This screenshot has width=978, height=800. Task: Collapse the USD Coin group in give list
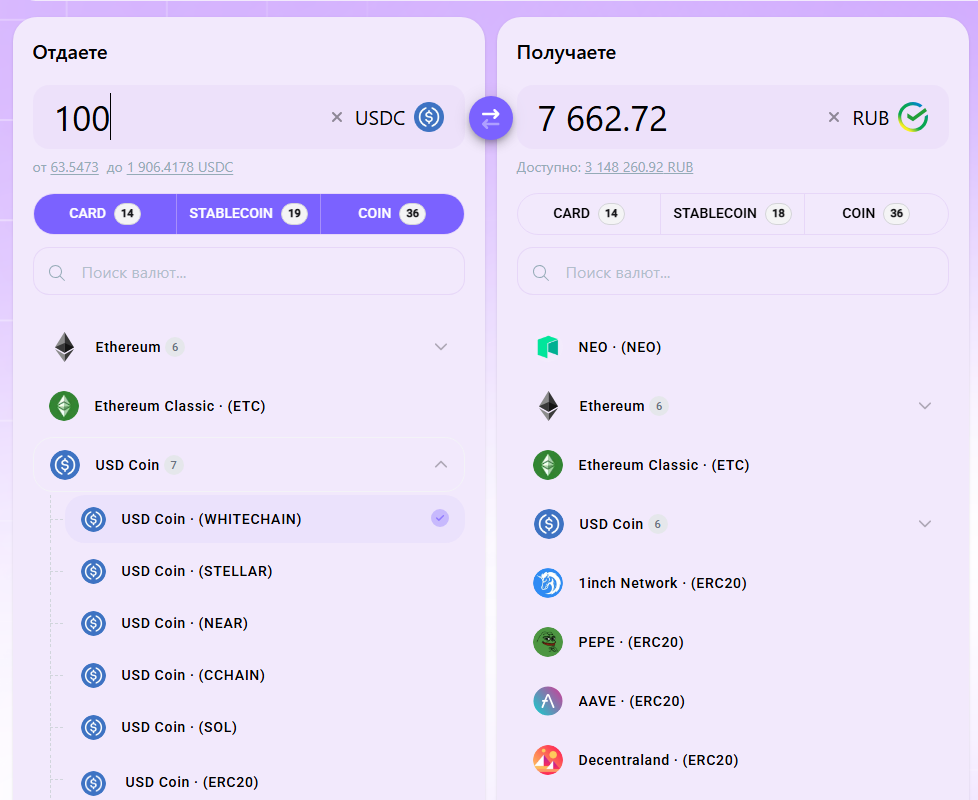441,465
